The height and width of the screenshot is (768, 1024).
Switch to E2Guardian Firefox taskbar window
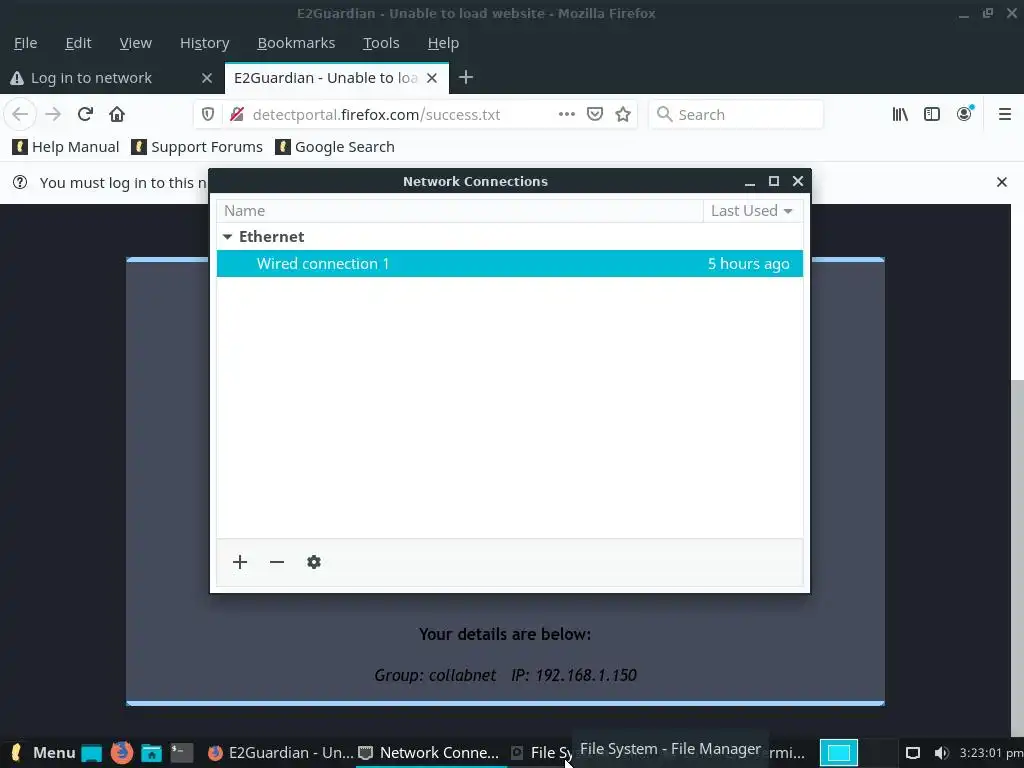pyautogui.click(x=281, y=753)
